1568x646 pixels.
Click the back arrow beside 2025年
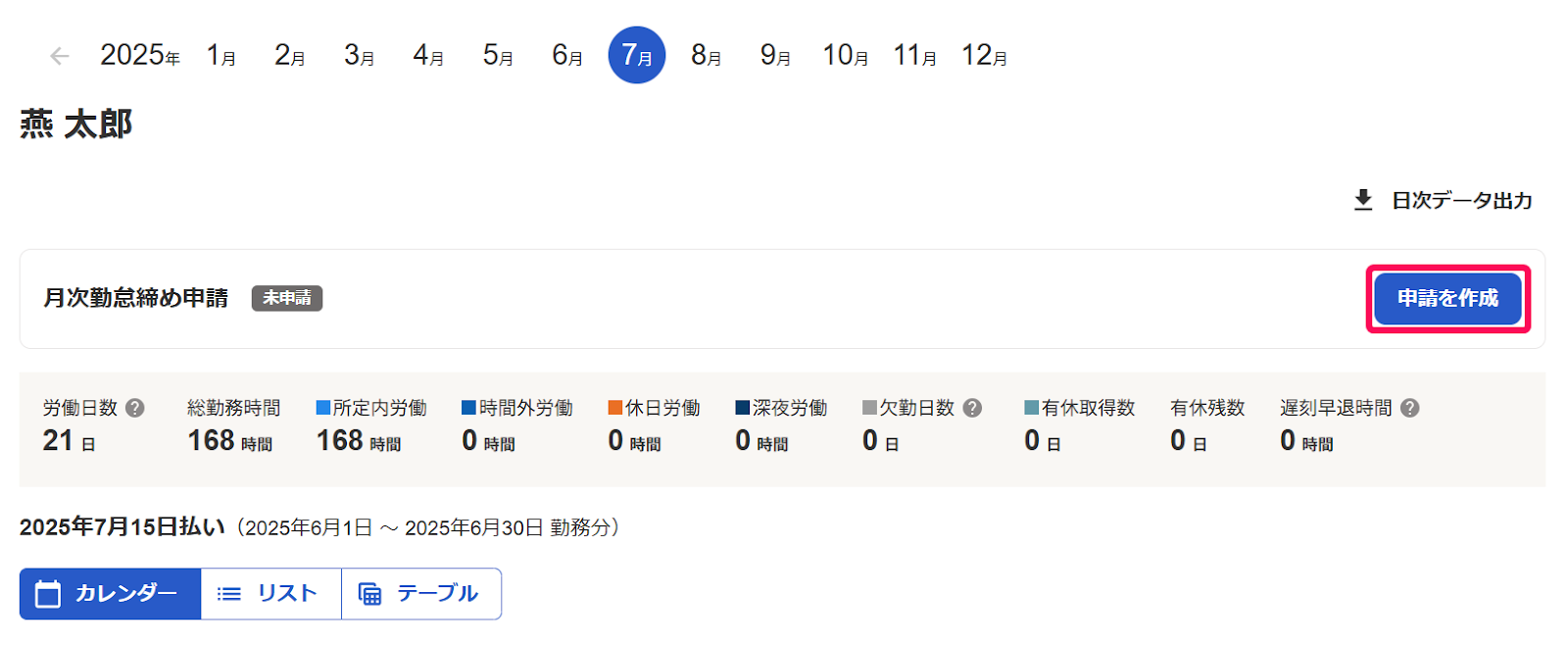(60, 56)
